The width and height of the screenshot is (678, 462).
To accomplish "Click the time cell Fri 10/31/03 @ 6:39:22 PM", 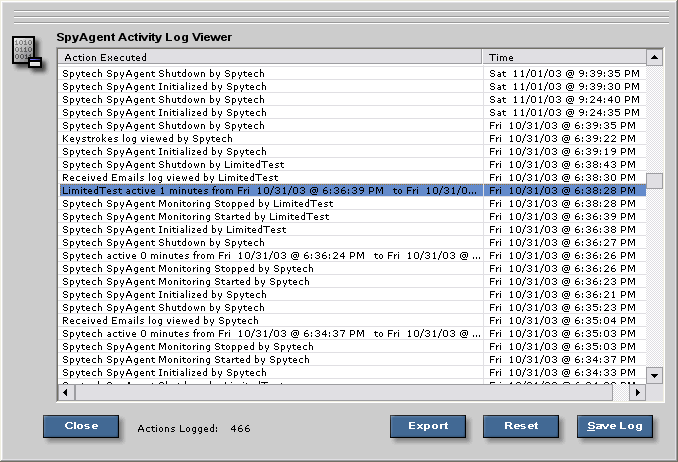I will pos(564,138).
